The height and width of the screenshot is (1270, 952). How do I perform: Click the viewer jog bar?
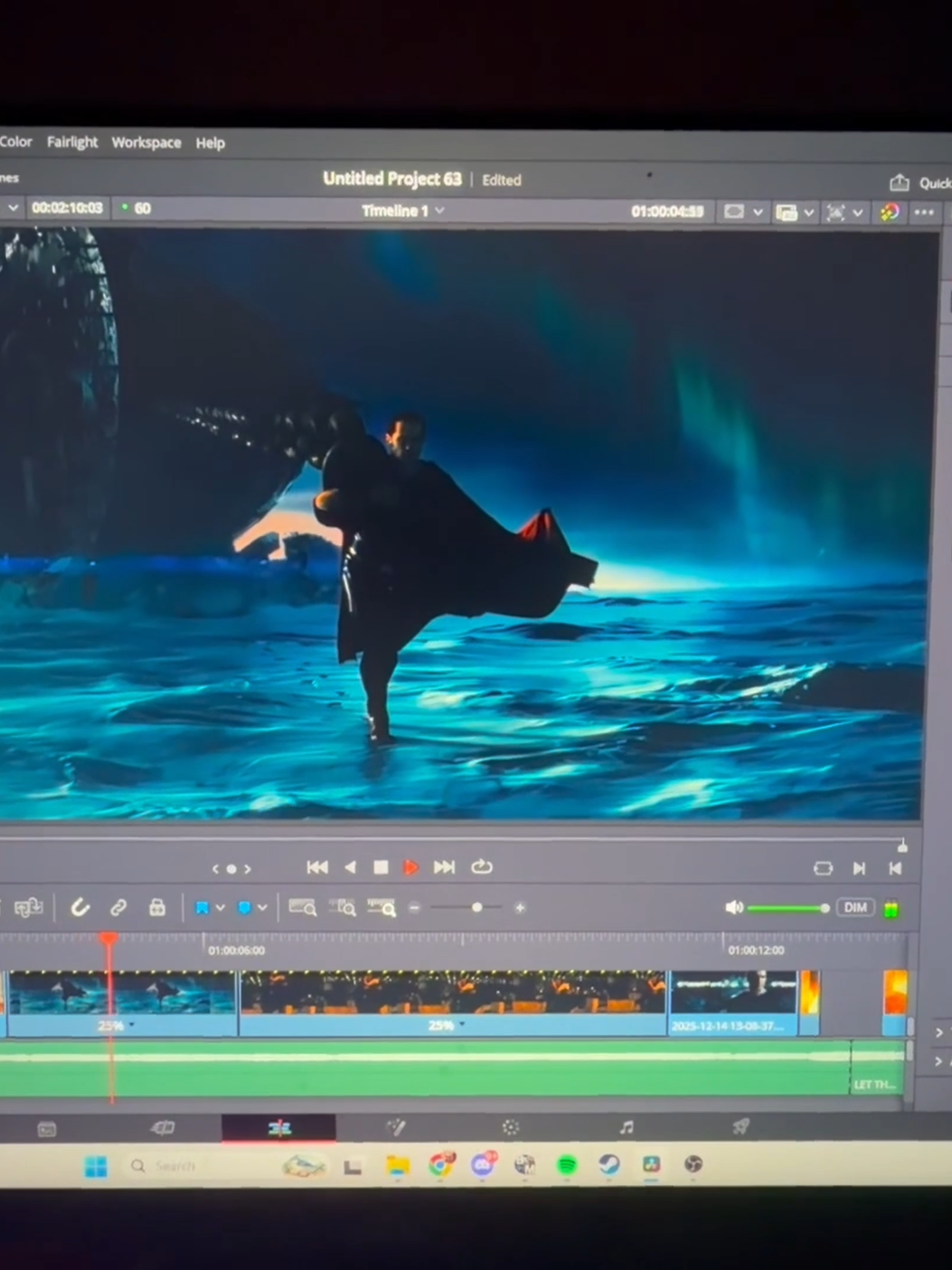pos(452,839)
